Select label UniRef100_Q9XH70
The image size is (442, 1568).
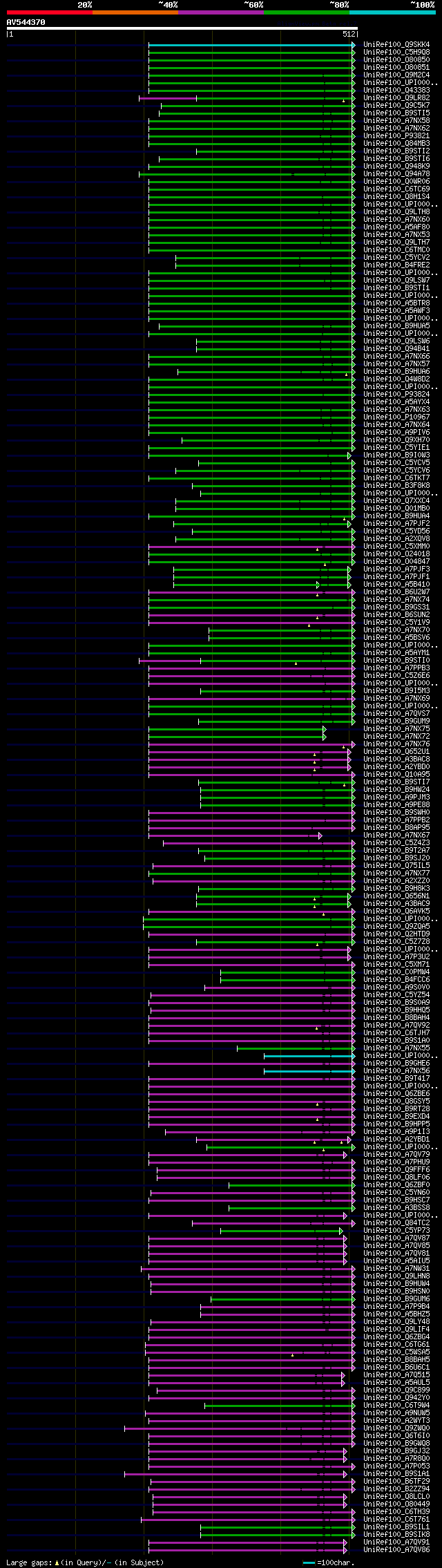tap(396, 440)
